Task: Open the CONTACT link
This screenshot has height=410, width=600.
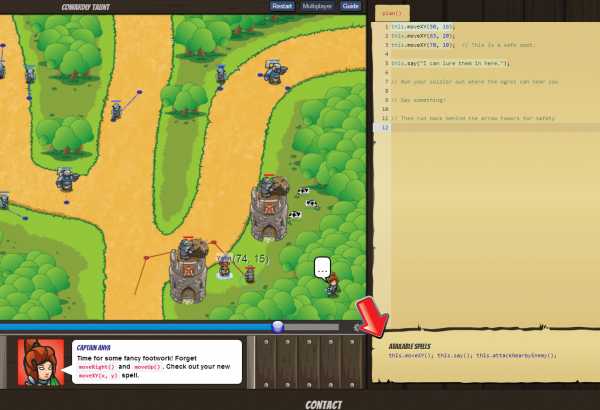Action: pos(323,405)
